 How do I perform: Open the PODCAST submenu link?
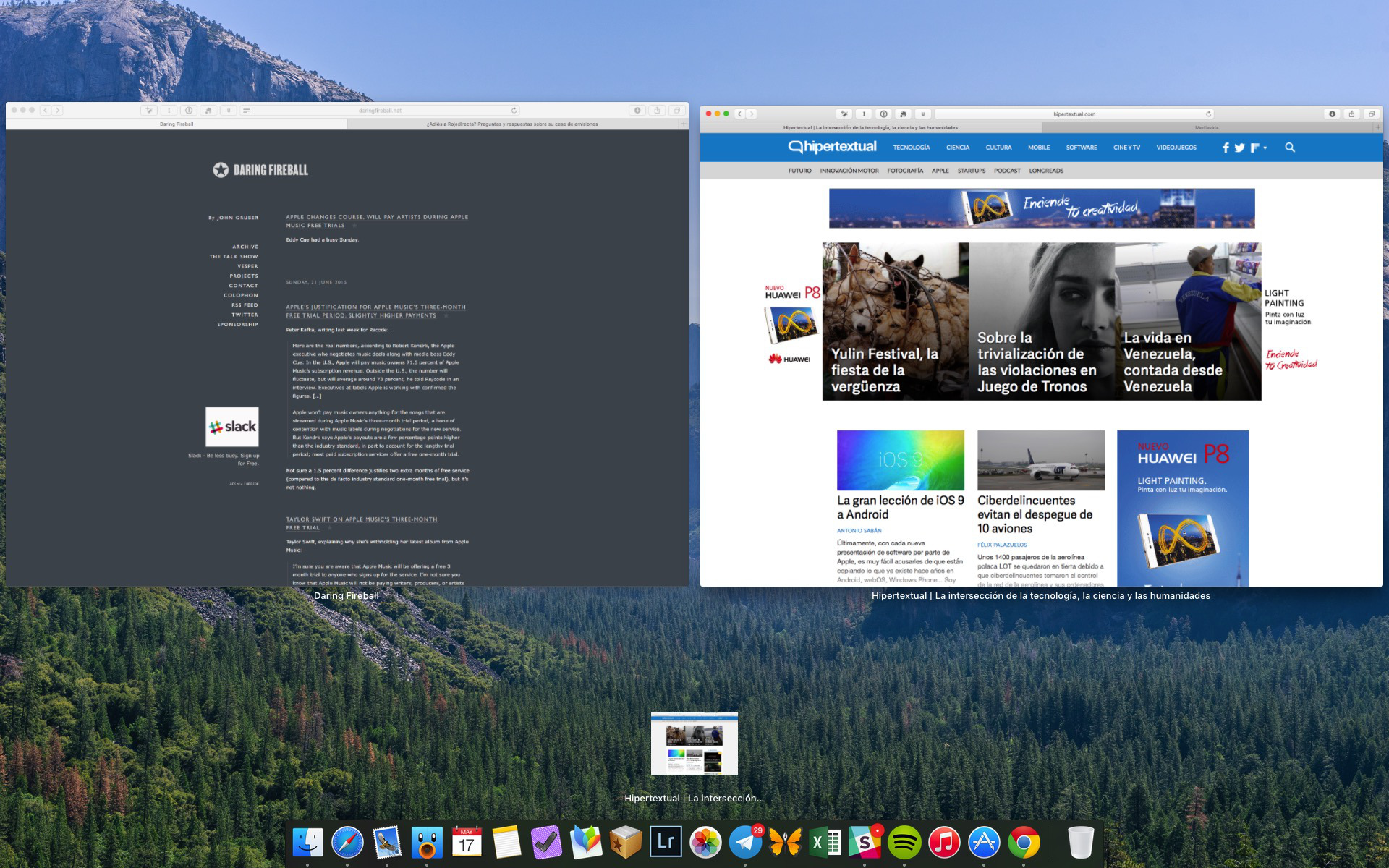(x=1007, y=171)
